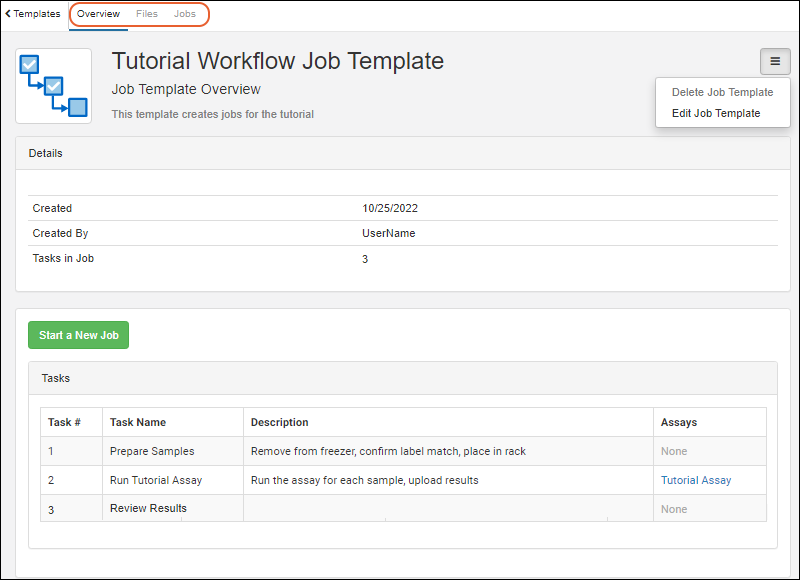
Task: Open the hamburger menu button
Action: pyautogui.click(x=775, y=62)
